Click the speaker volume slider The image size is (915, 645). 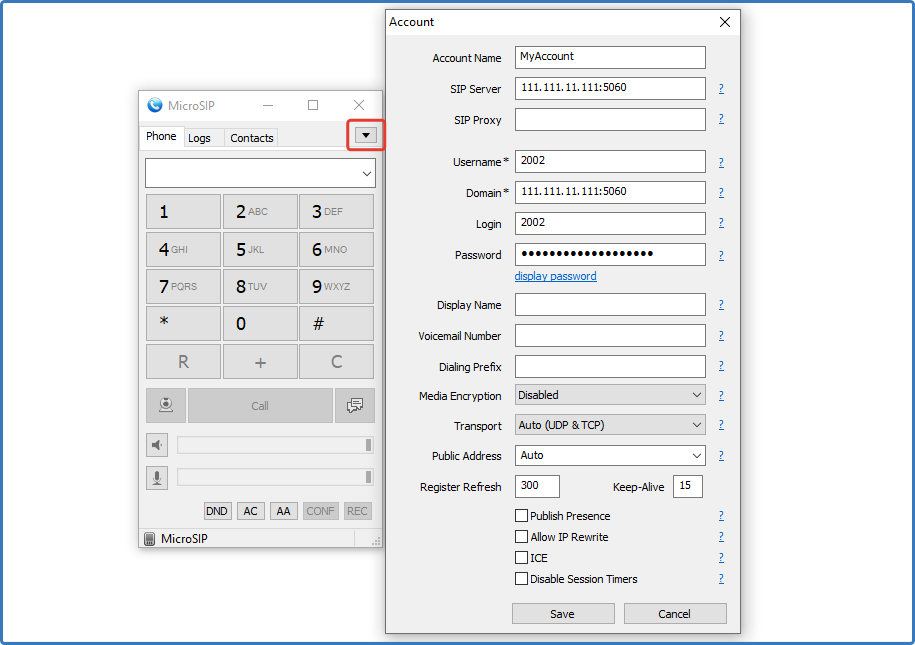pos(274,445)
